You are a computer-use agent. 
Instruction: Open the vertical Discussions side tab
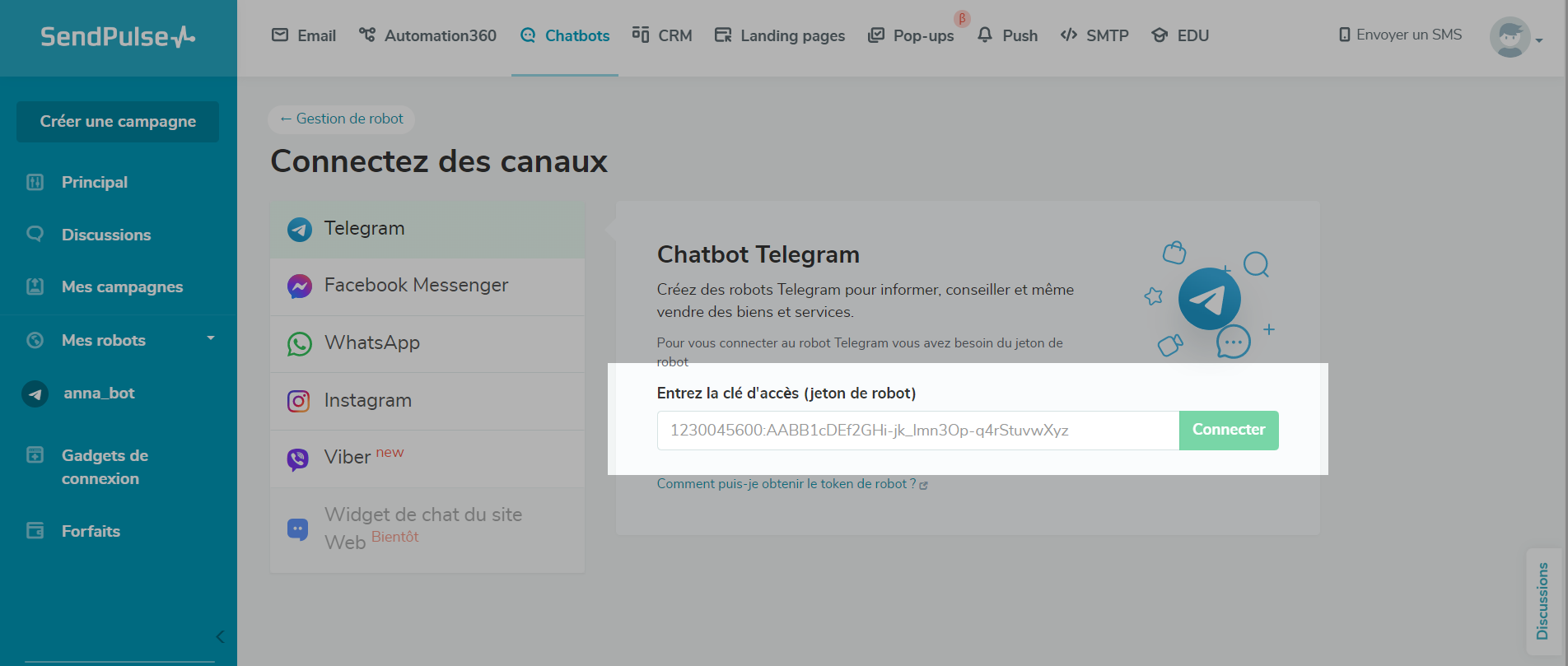(x=1543, y=601)
